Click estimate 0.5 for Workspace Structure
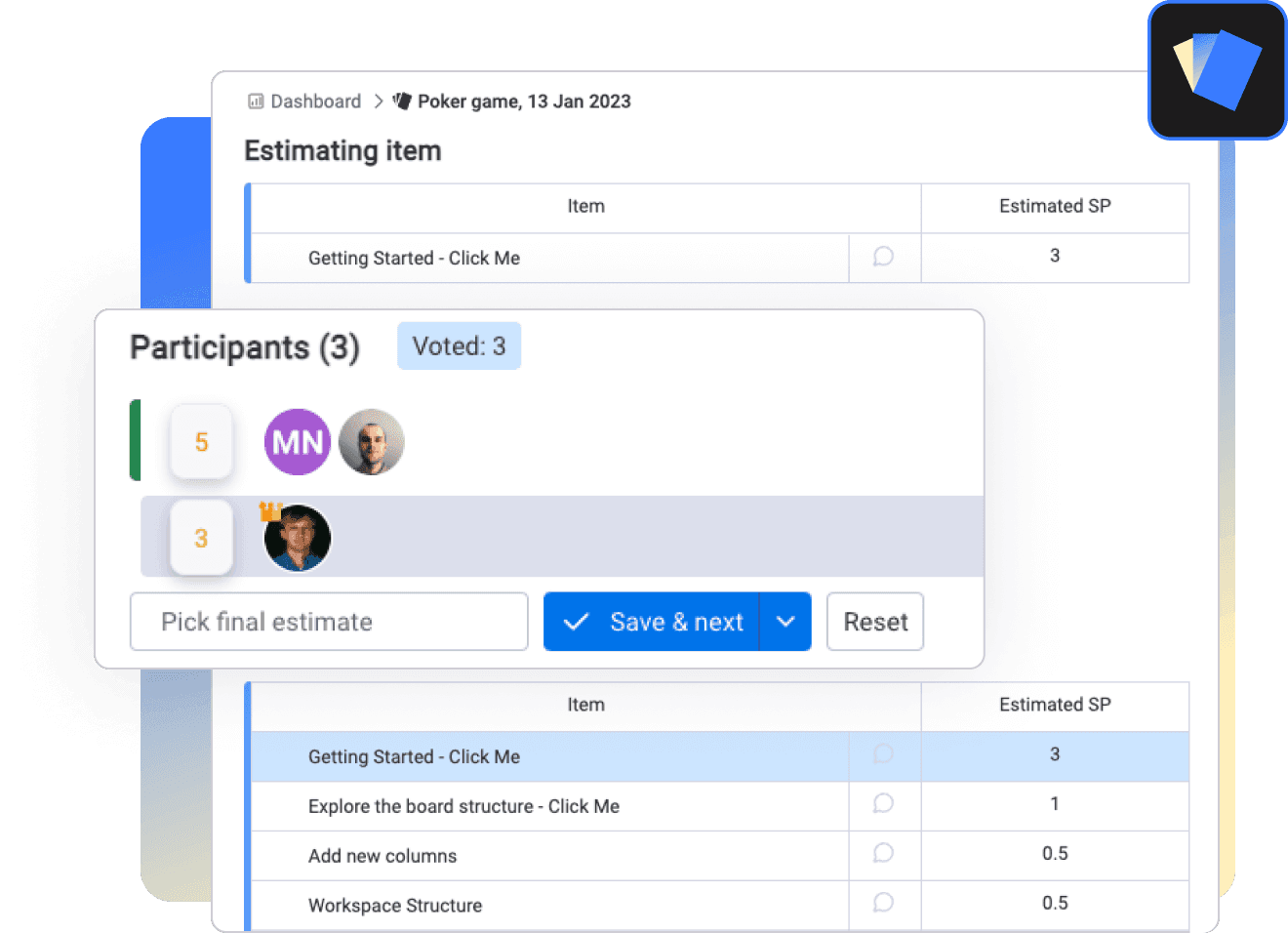Image resolution: width=1288 pixels, height=933 pixels. point(1055,904)
